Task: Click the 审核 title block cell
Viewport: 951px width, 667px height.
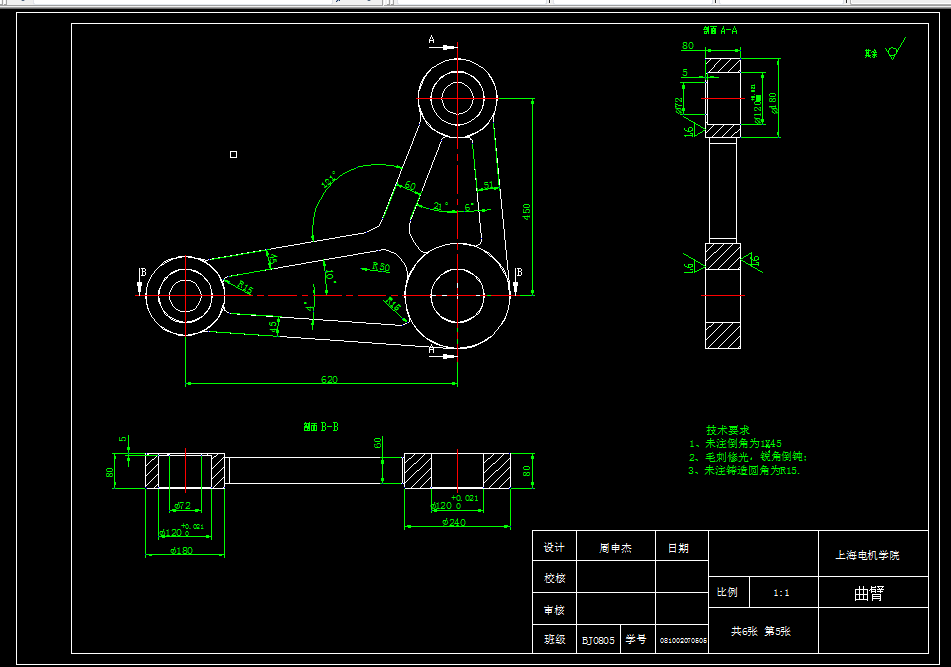Action: [554, 609]
